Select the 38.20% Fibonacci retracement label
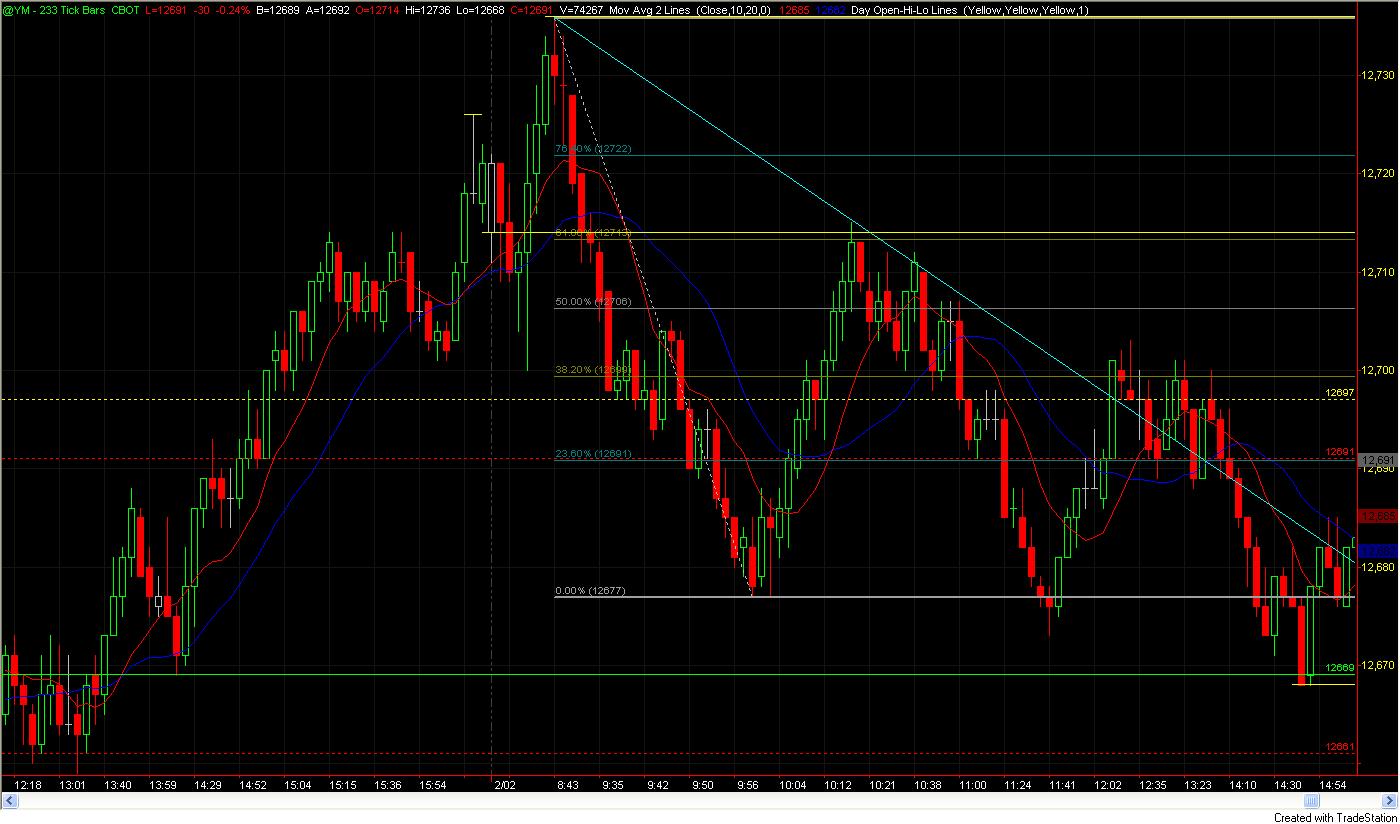 point(593,369)
